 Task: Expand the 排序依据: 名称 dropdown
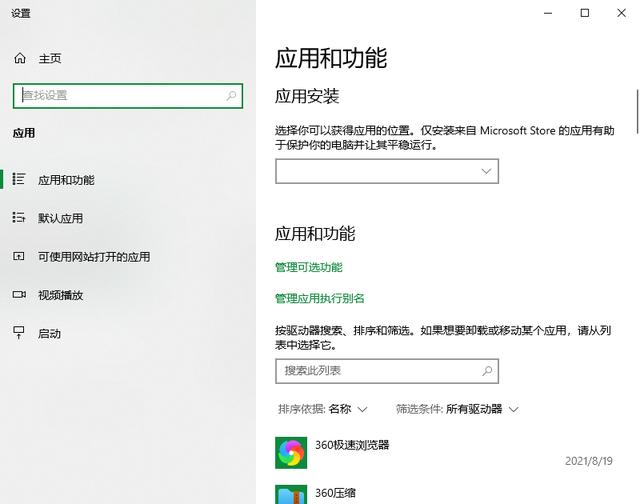point(322,409)
